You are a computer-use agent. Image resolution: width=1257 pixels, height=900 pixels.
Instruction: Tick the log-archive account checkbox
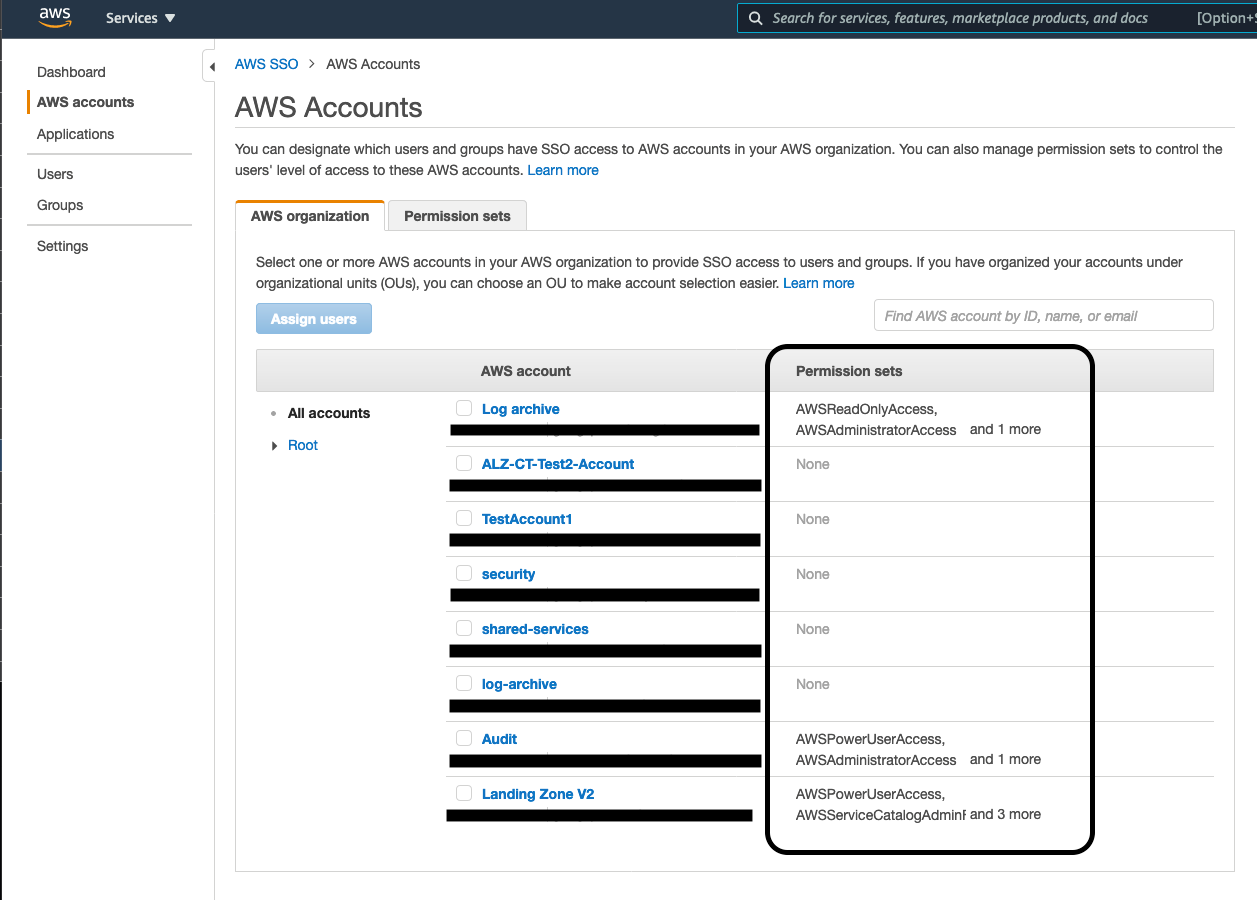click(464, 683)
